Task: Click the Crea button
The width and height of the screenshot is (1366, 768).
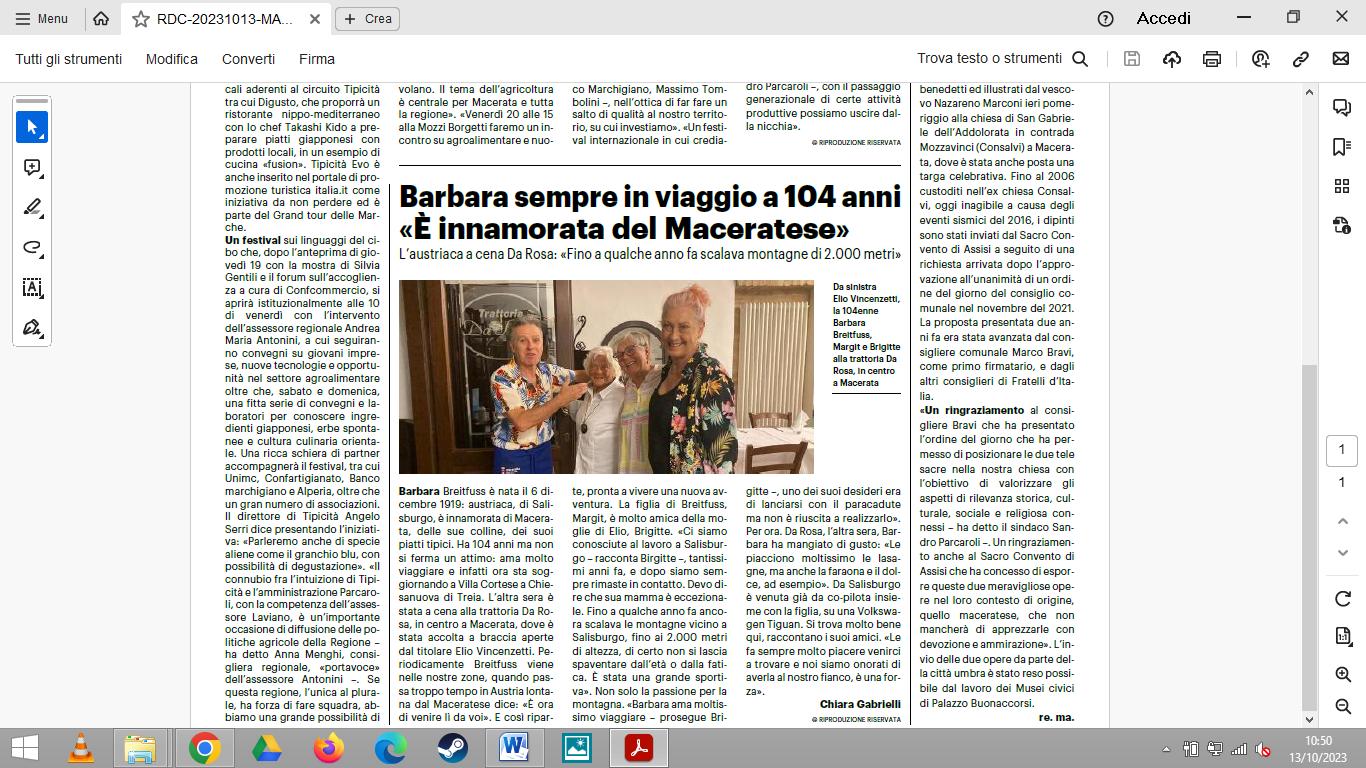Action: click(x=367, y=18)
